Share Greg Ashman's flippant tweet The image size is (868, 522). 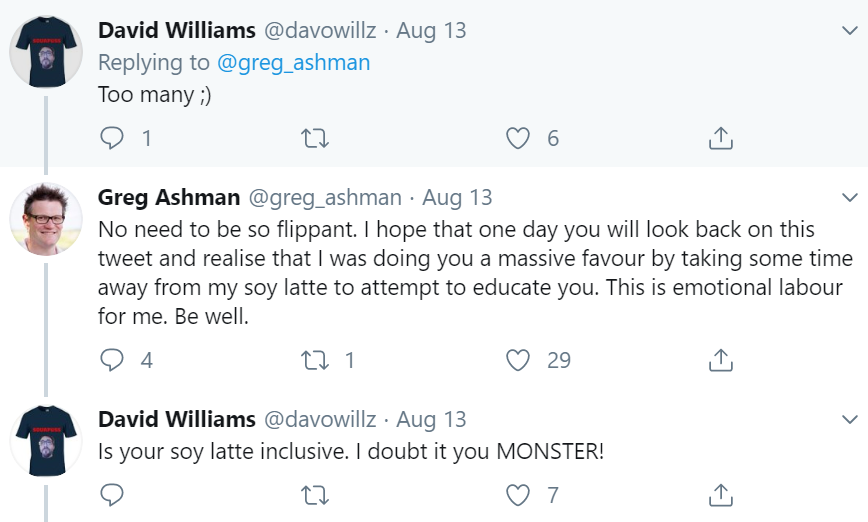[720, 359]
